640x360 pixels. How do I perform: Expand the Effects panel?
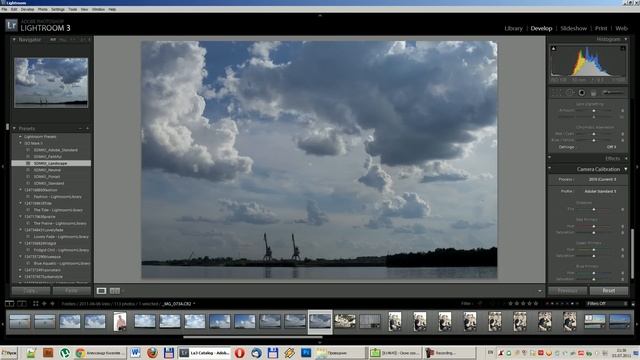point(626,158)
